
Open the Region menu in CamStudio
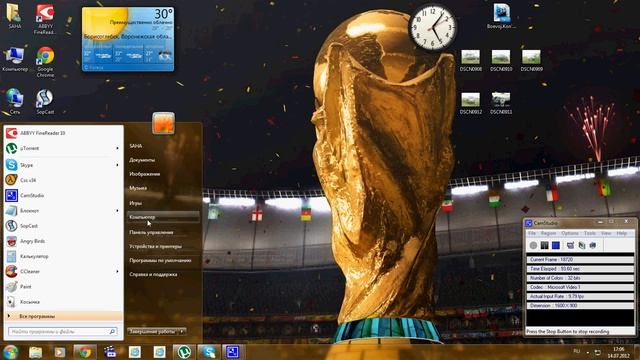548,233
